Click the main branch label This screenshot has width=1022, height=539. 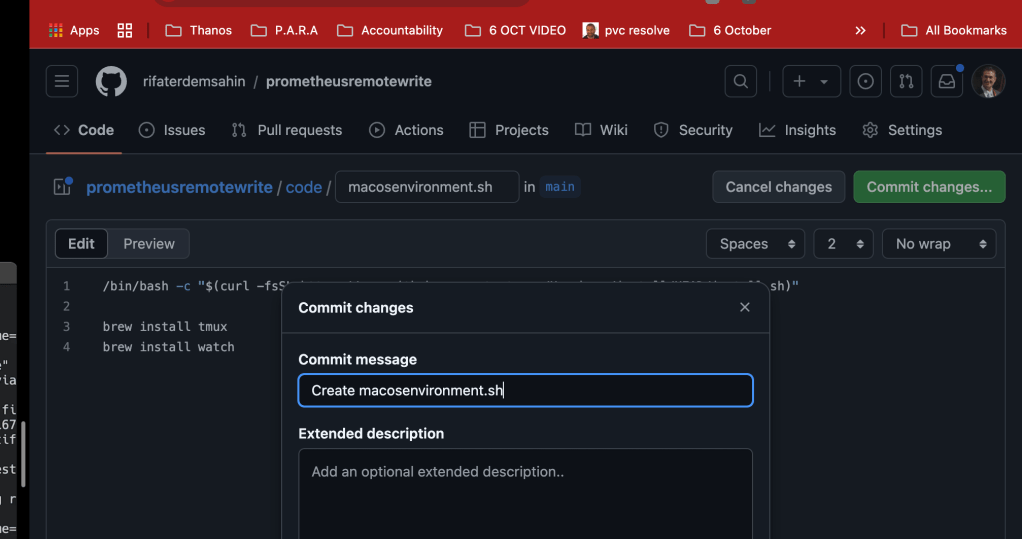[x=560, y=187]
